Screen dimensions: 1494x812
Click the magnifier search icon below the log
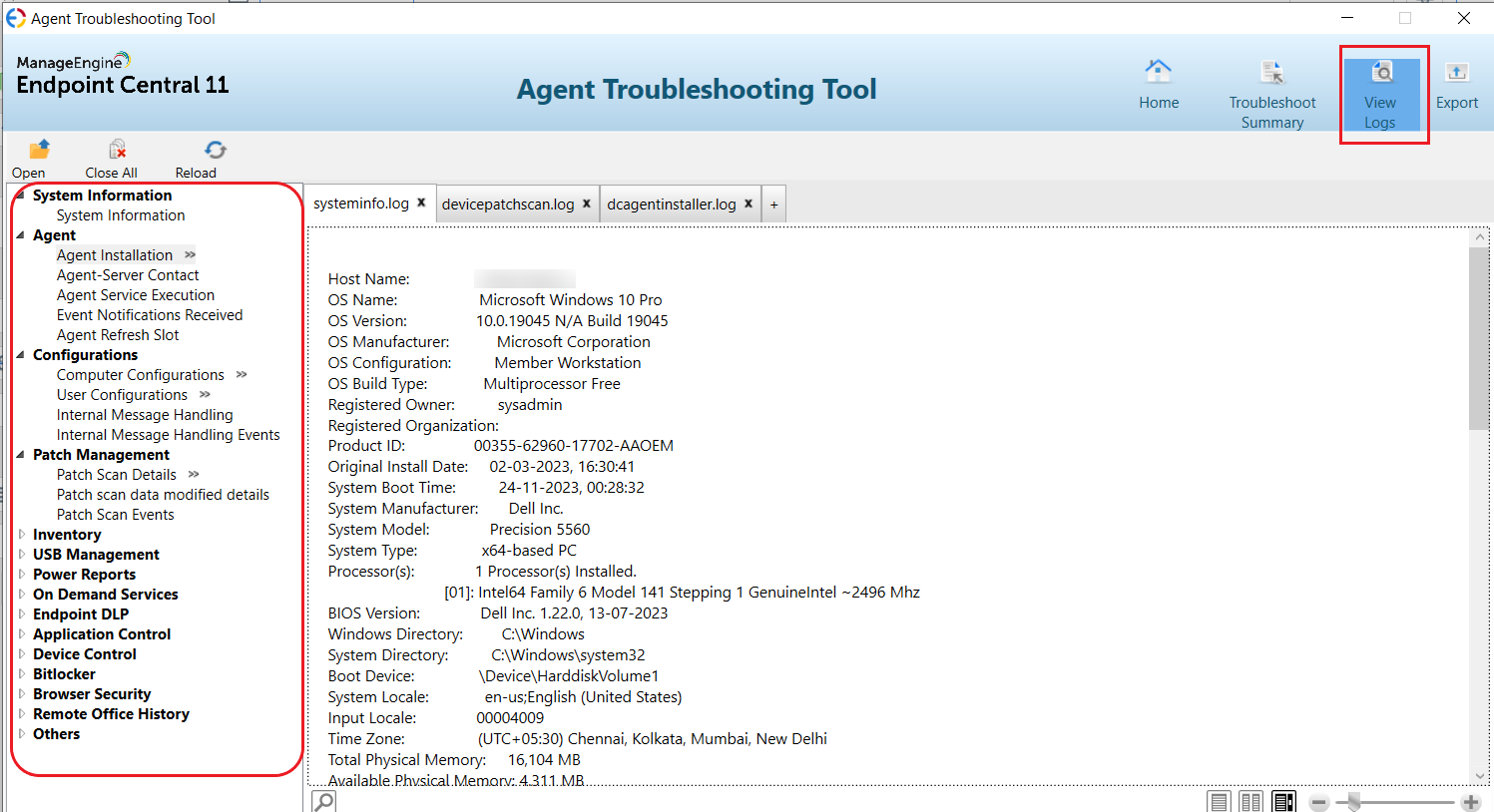pyautogui.click(x=324, y=801)
